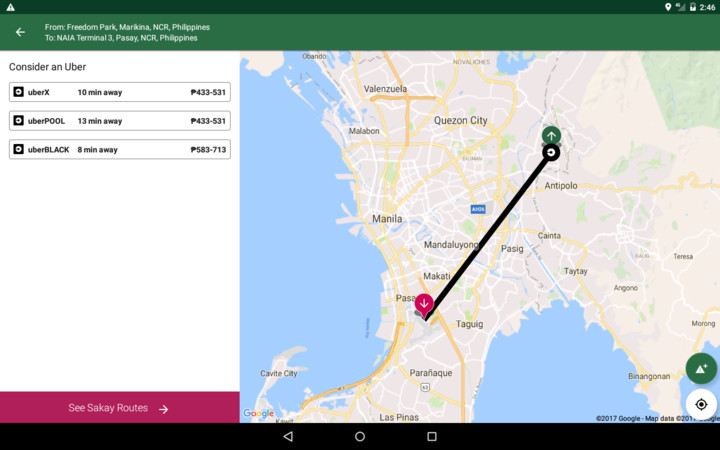
Task: Tap the Android recent apps button
Action: 432,436
